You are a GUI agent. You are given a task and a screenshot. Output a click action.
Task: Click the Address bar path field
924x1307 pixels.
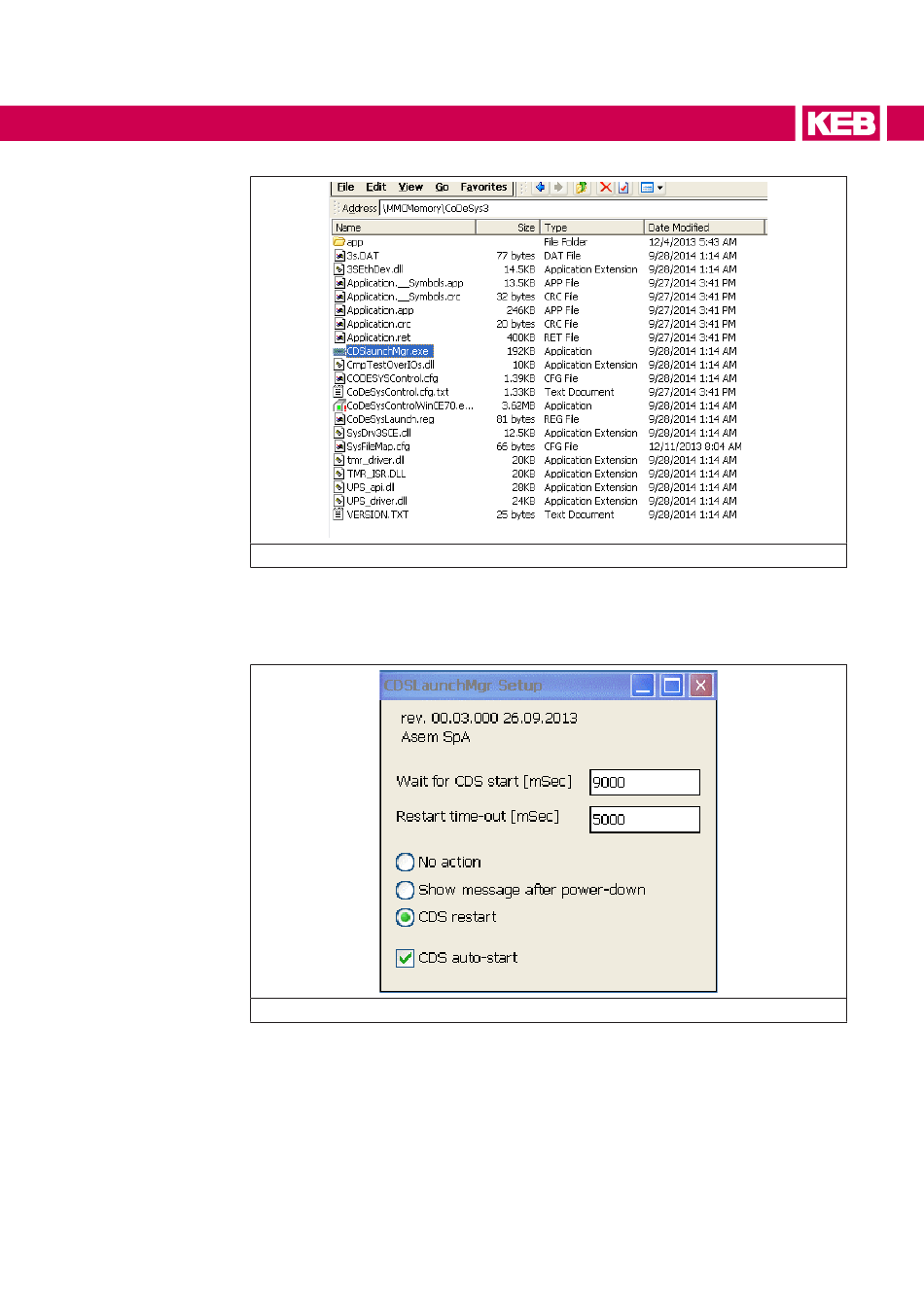pyautogui.click(x=574, y=208)
